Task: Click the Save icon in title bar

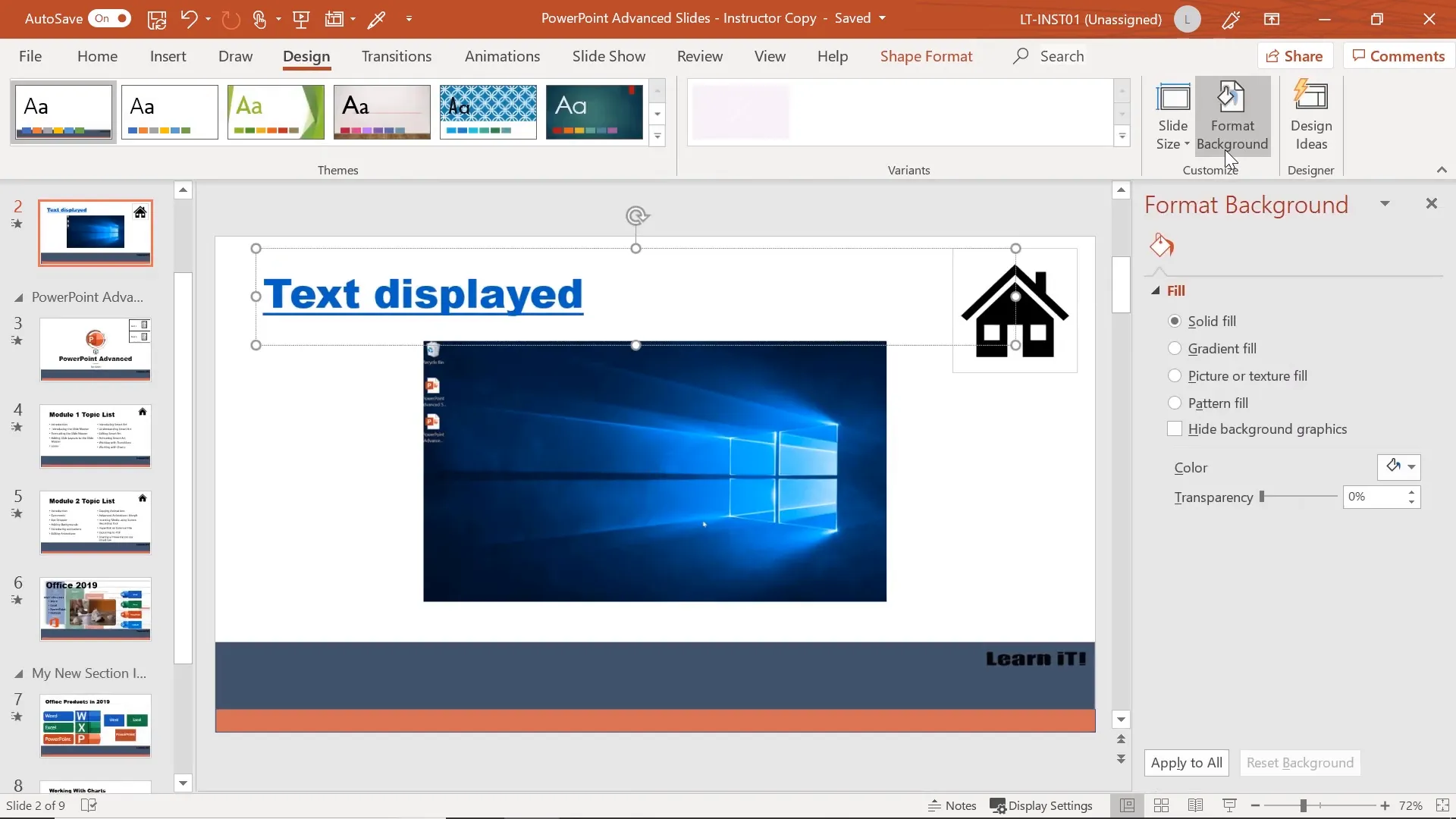Action: pyautogui.click(x=157, y=20)
